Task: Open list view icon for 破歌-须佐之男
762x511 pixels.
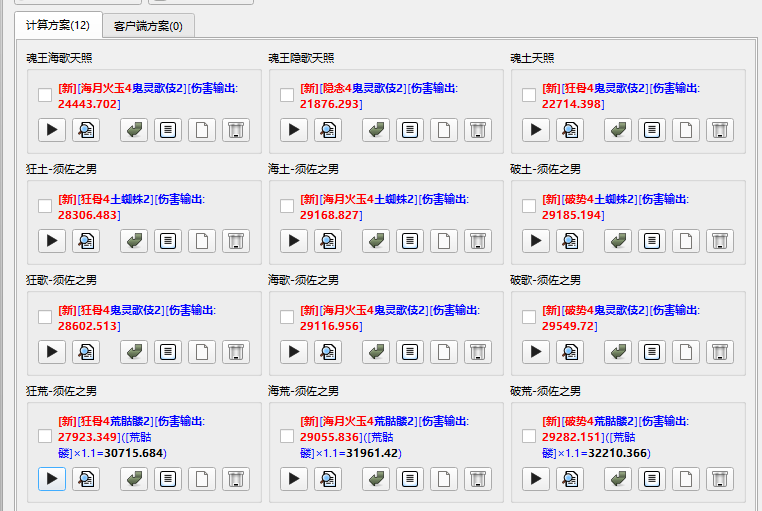Action: 652,352
